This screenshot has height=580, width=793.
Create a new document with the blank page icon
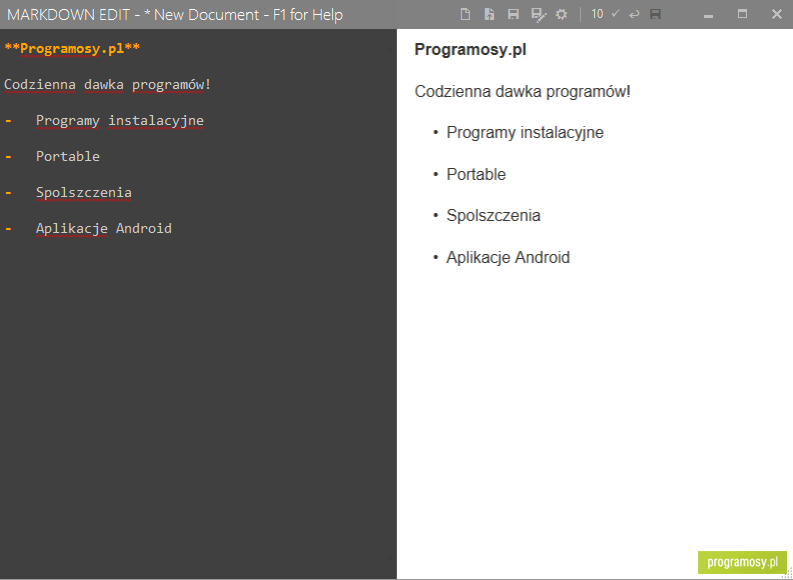465,14
